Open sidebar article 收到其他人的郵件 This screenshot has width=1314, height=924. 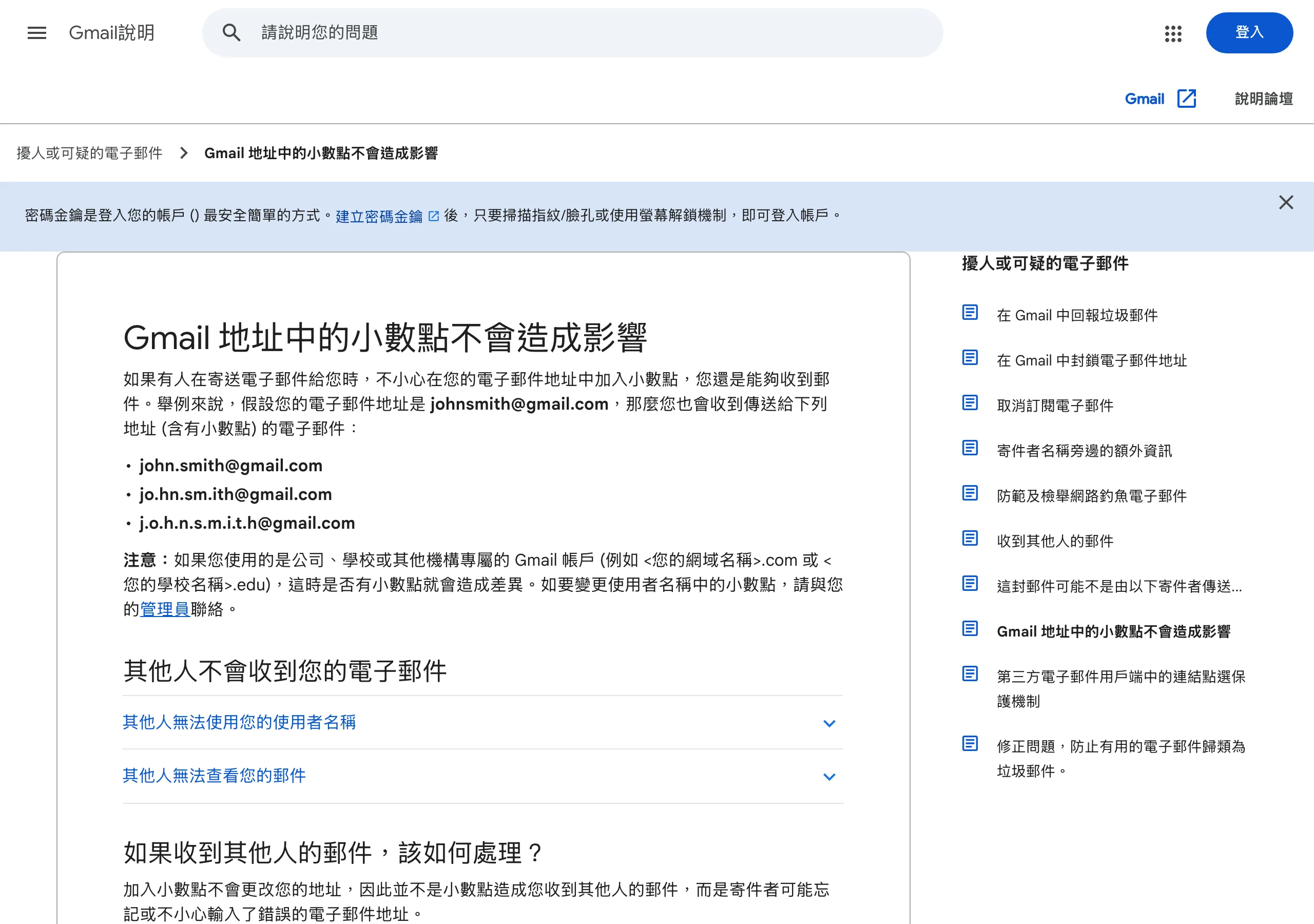point(1055,542)
